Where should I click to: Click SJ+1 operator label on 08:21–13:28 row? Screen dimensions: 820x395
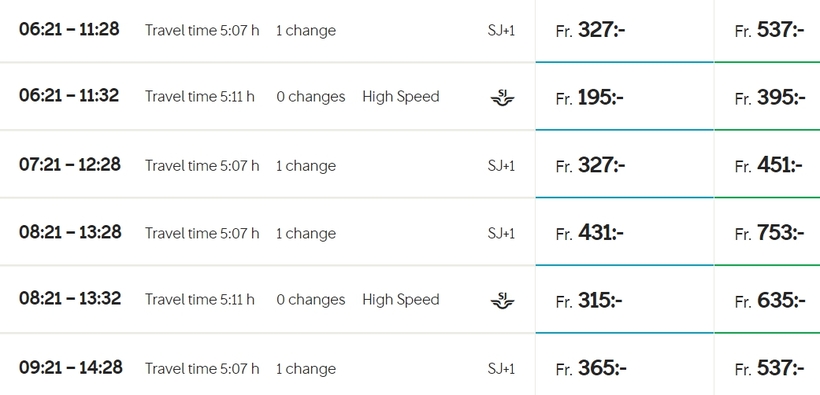click(x=501, y=233)
